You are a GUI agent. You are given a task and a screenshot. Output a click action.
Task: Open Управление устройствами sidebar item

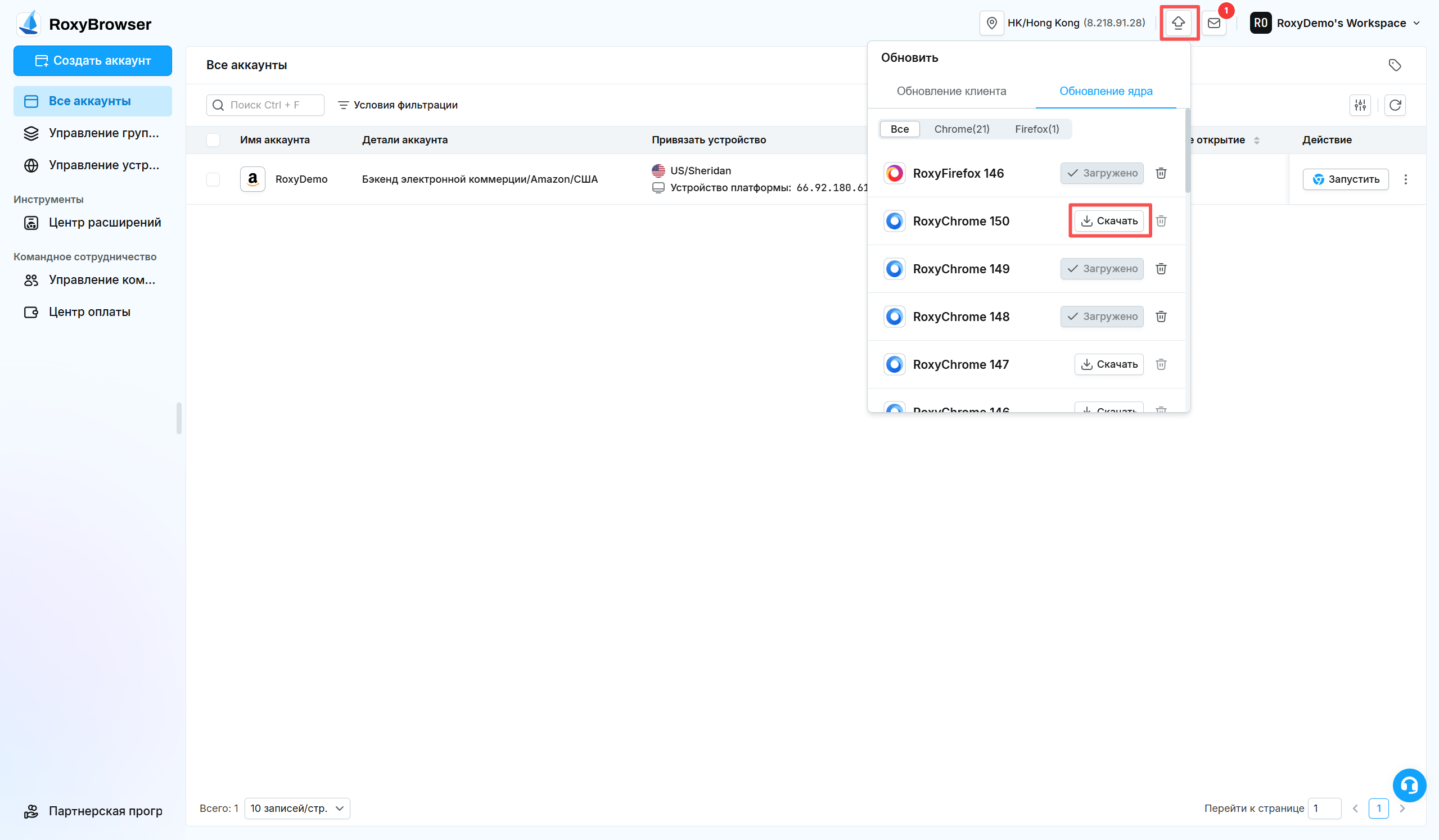coord(93,165)
